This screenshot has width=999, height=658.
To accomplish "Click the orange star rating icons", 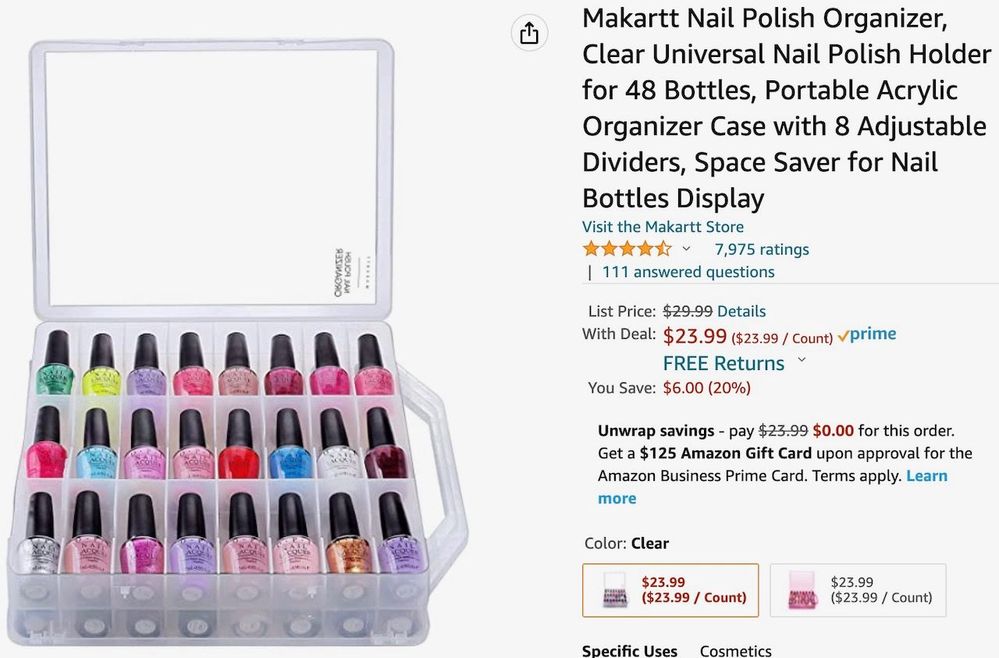I will pyautogui.click(x=627, y=249).
